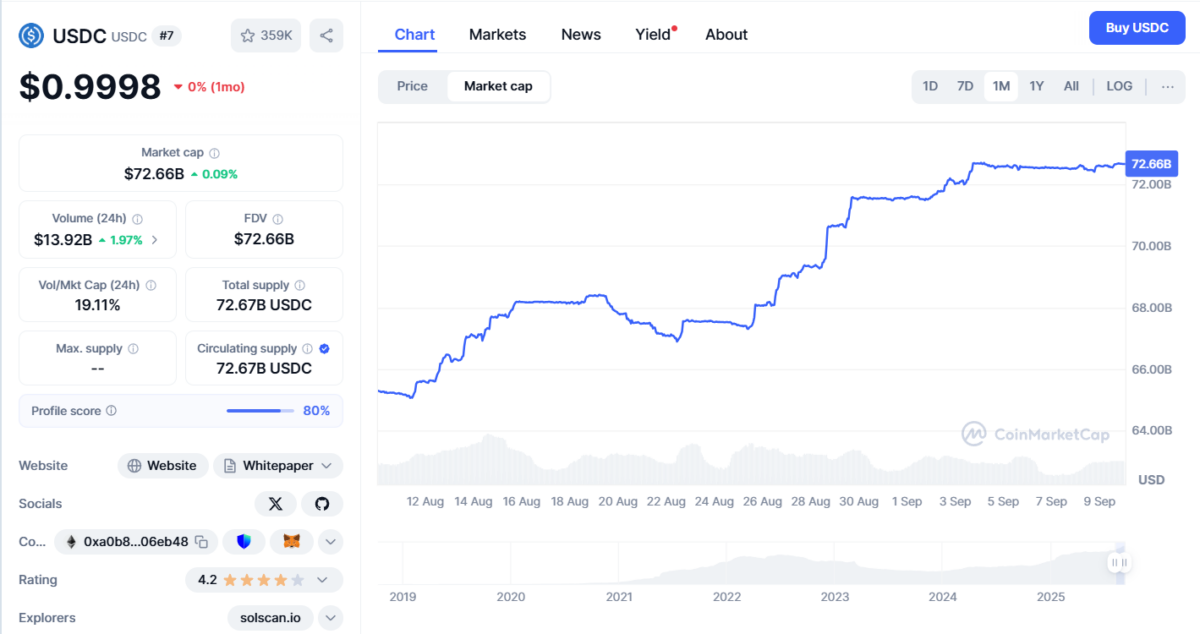Click the Buy USDC button
This screenshot has width=1200, height=634.
click(1137, 28)
